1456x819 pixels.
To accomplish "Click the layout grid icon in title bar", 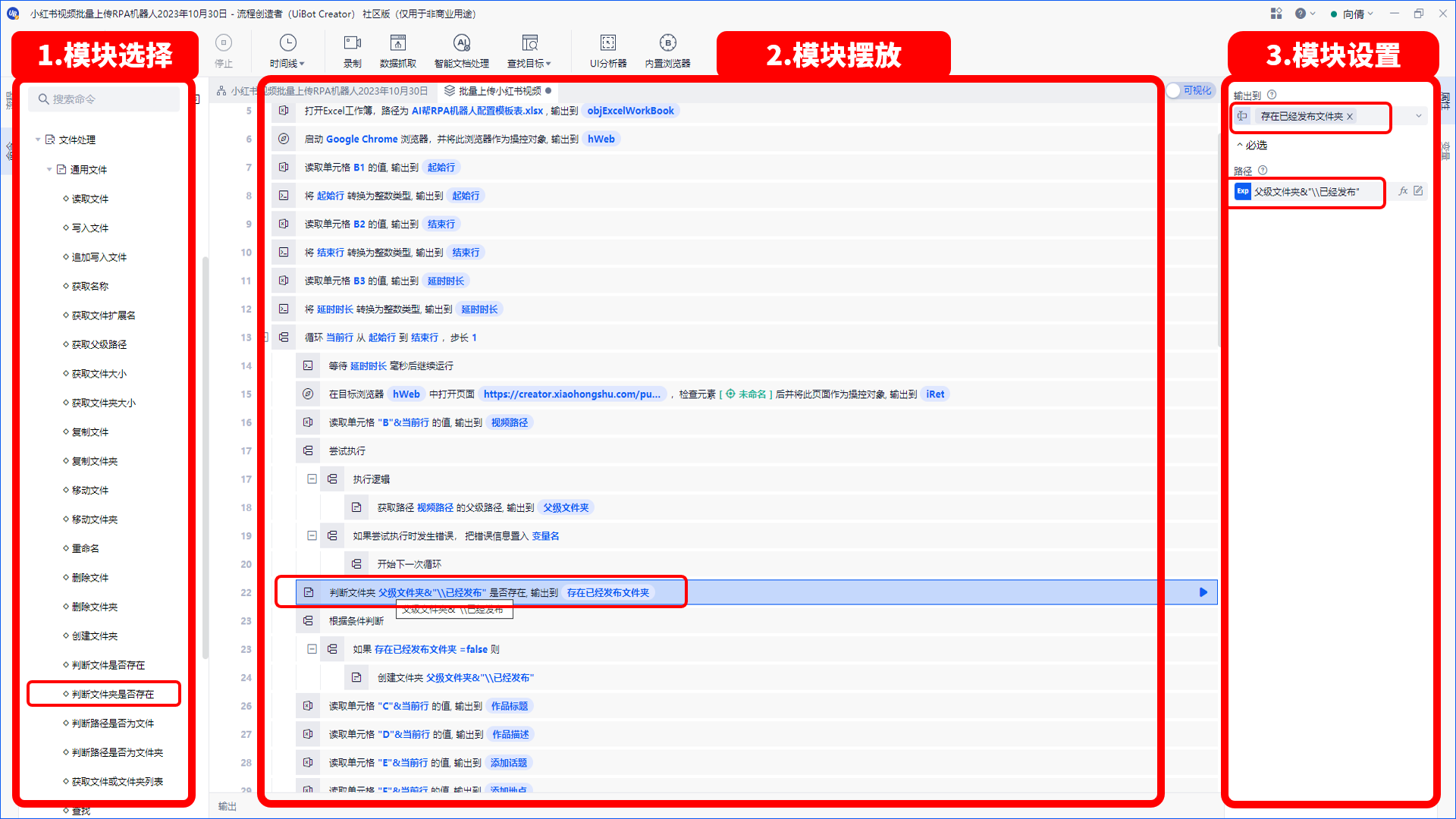I will (1276, 14).
